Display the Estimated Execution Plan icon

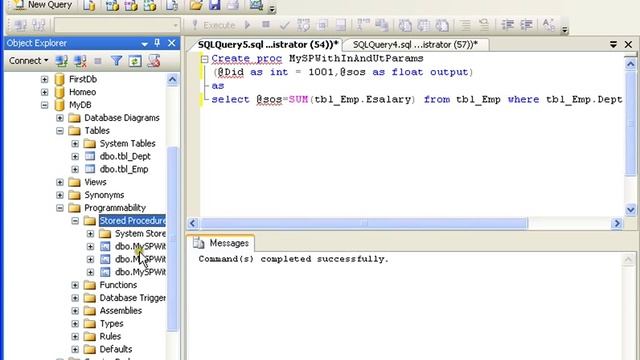303,25
